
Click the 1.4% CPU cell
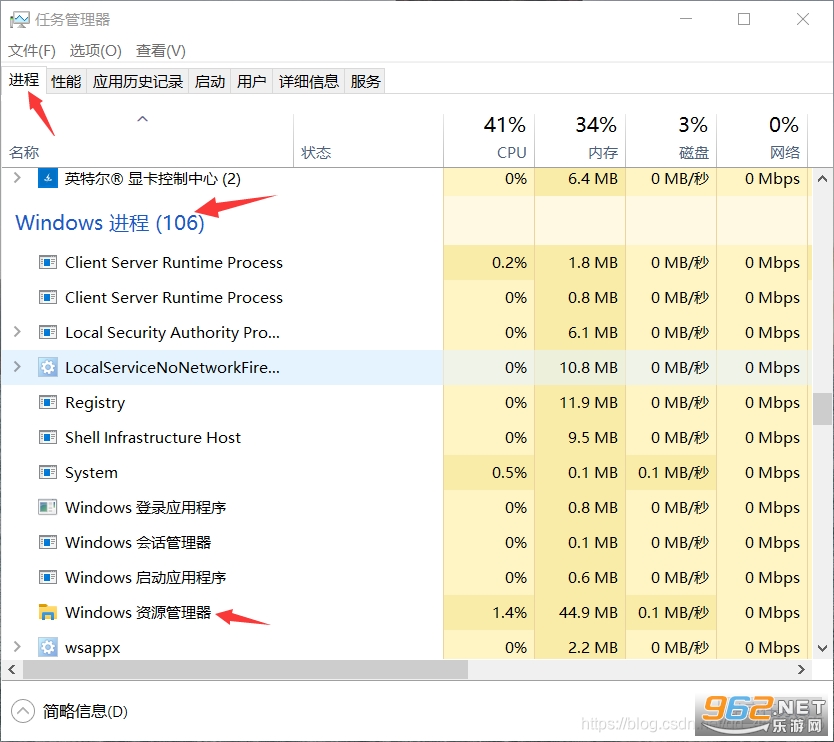(489, 612)
